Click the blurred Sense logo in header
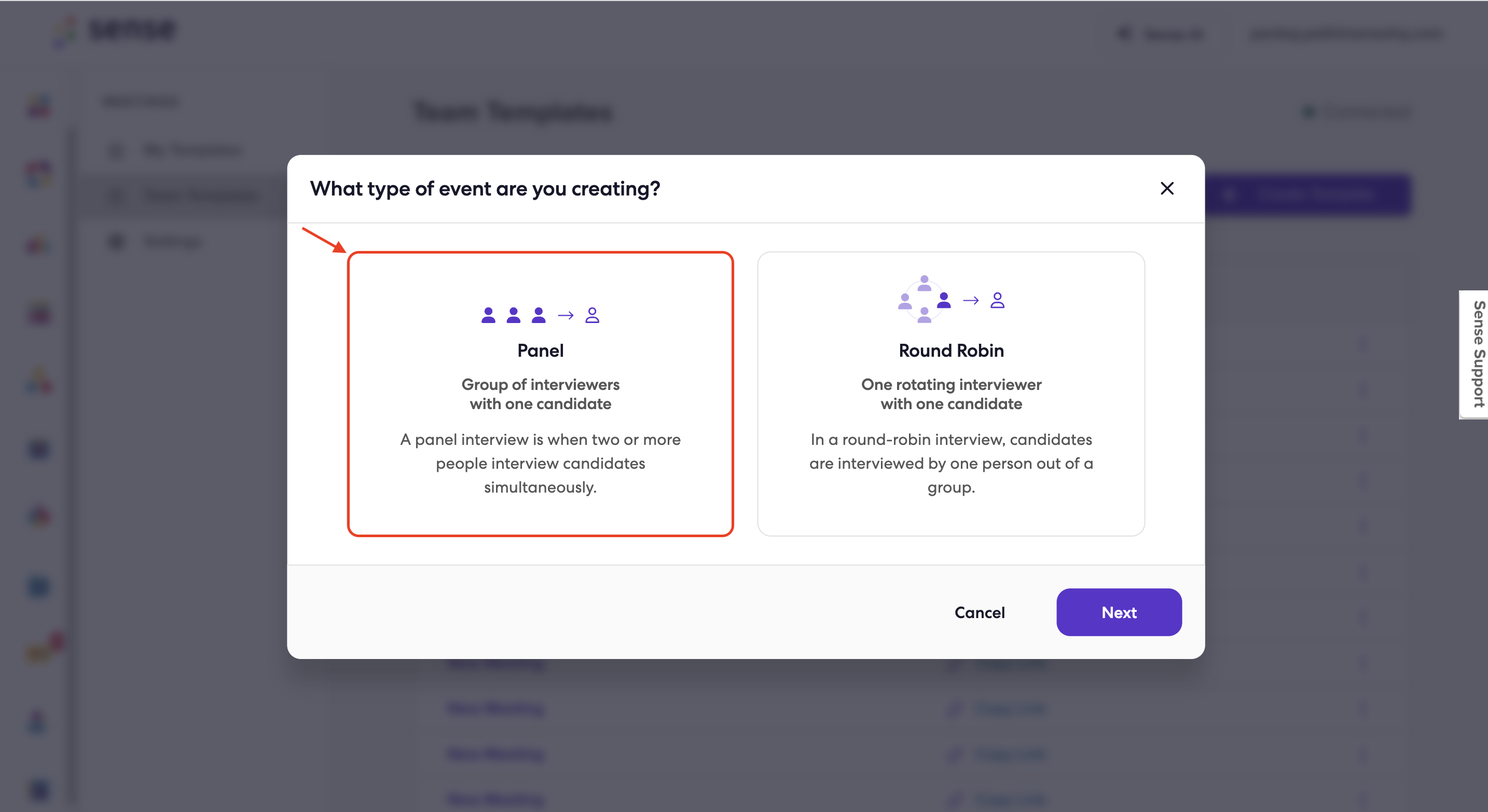The height and width of the screenshot is (812, 1488). [x=116, y=30]
